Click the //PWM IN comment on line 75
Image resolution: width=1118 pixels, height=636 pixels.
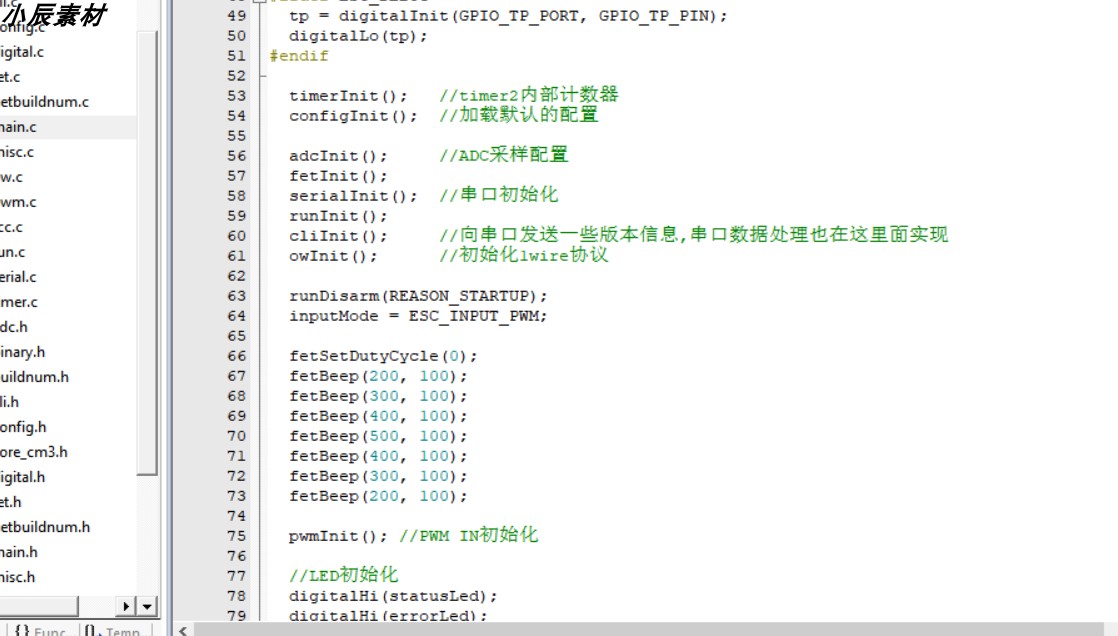[468, 535]
